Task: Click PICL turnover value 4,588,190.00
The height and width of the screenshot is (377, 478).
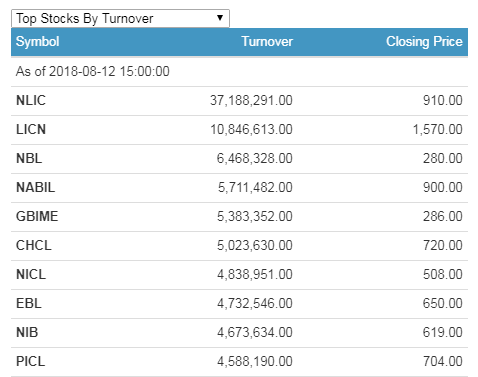Action: [255, 361]
